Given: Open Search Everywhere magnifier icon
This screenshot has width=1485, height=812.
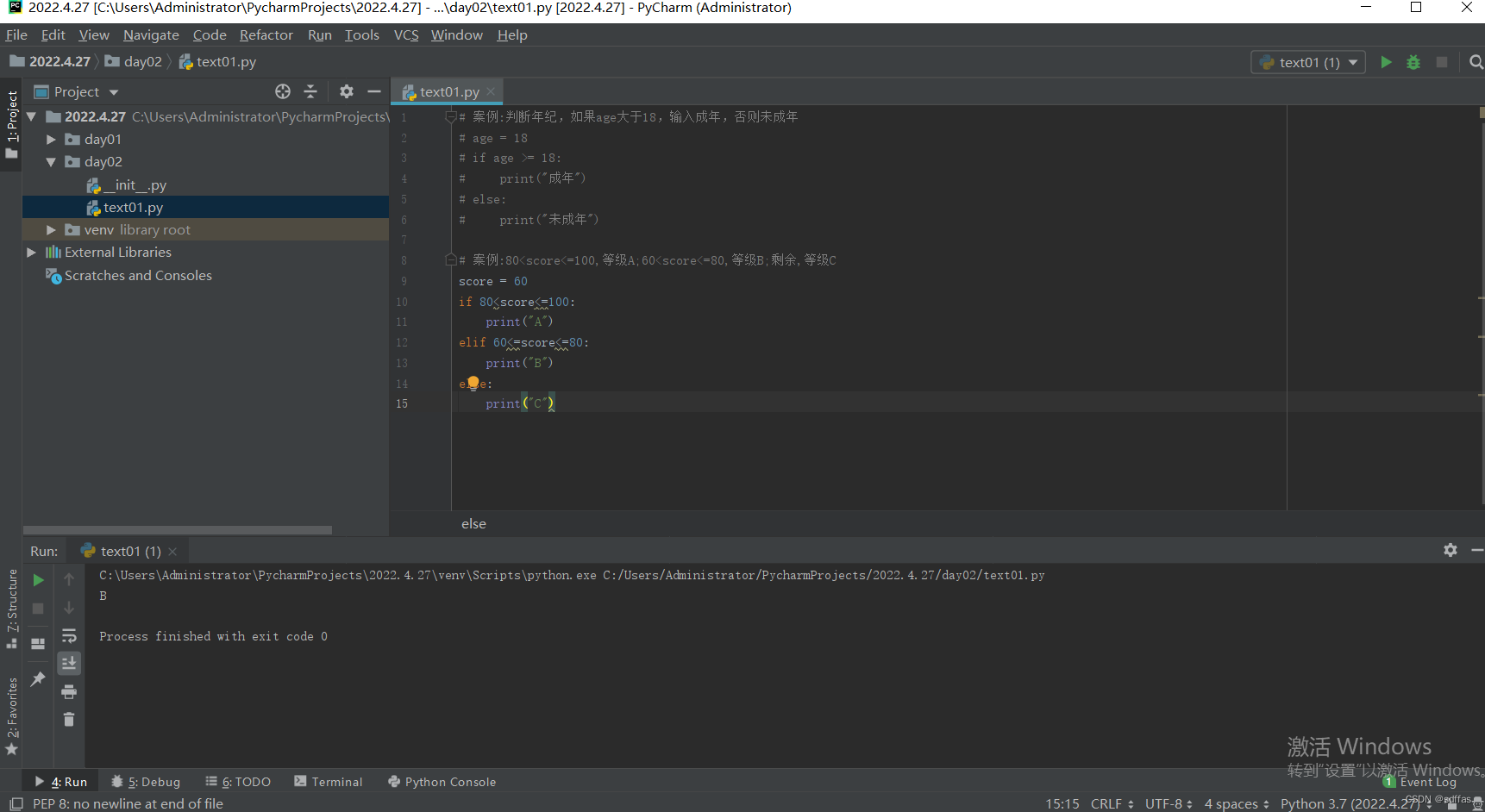Looking at the screenshot, I should 1476,62.
